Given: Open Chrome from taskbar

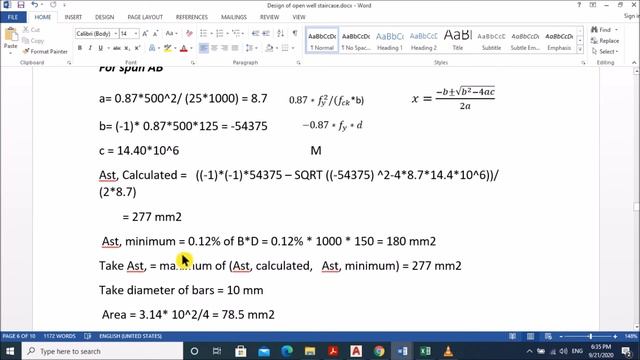Looking at the screenshot, I should click(379, 351).
